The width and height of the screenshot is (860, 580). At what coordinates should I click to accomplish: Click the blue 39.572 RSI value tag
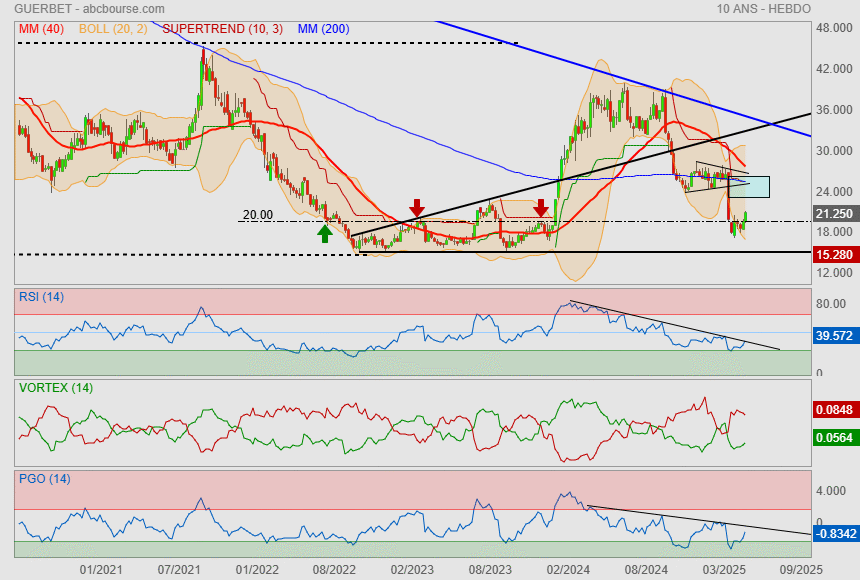[x=834, y=336]
